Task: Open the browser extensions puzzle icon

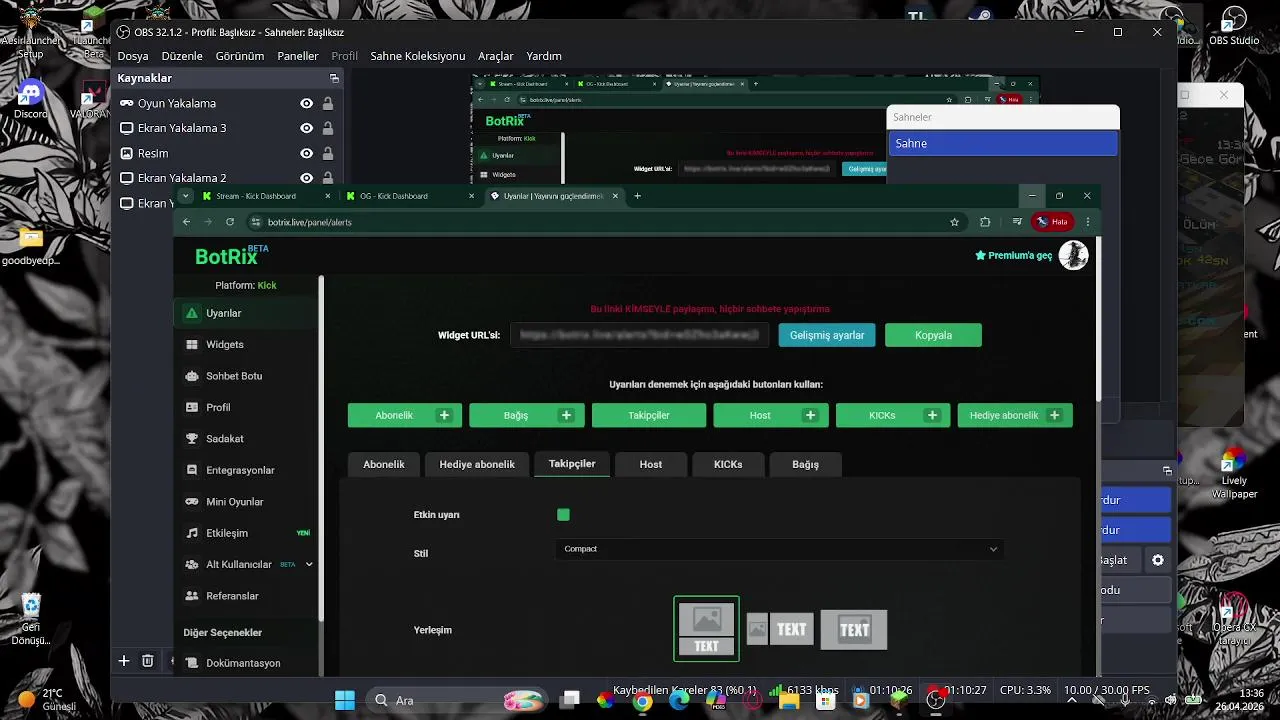Action: (x=985, y=222)
